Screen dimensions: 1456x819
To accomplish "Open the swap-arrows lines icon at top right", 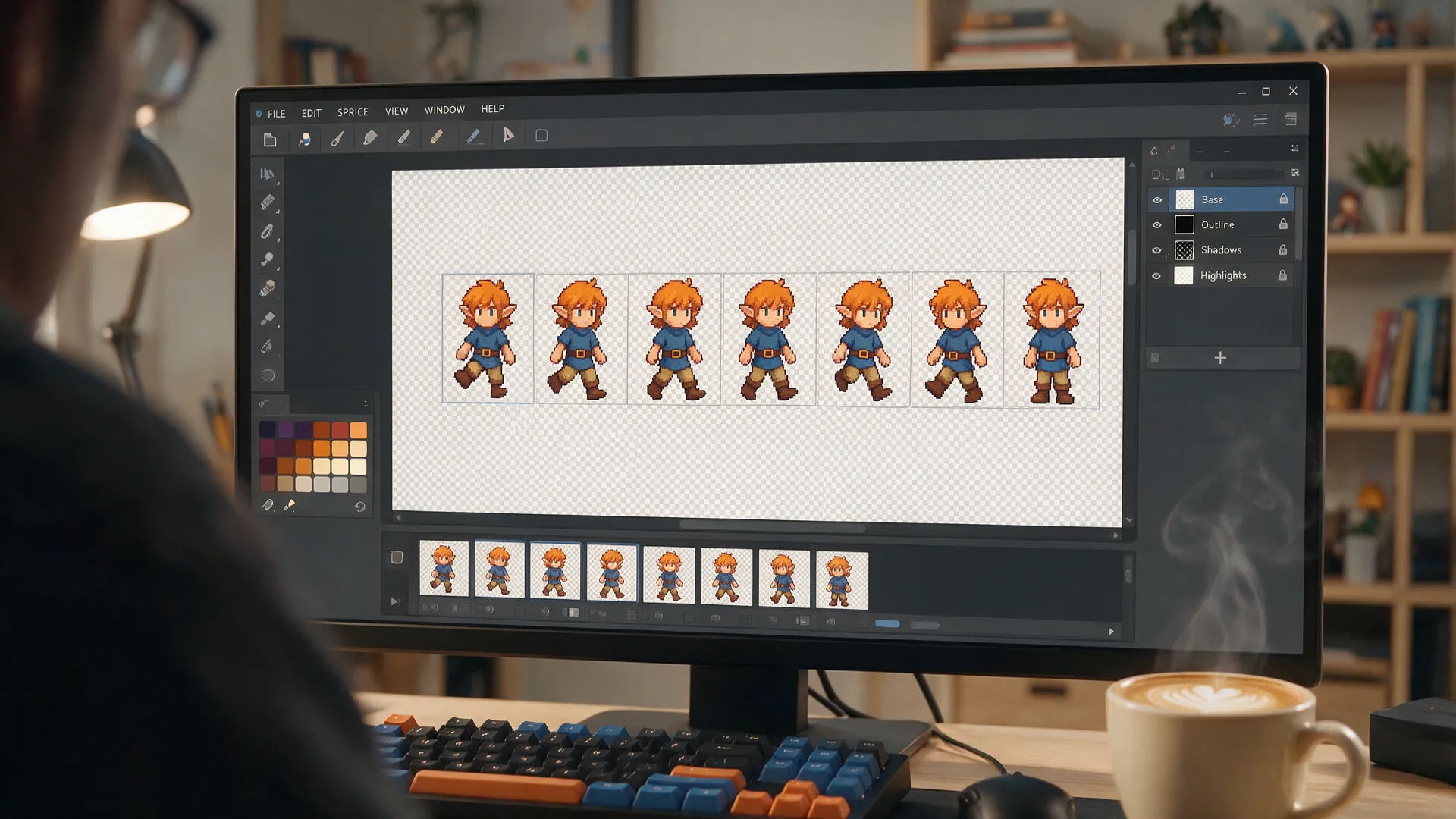I will (1260, 120).
